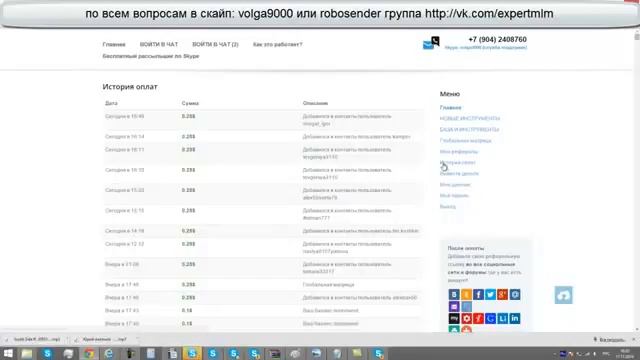
Task: Open Глобальная матрица in the sidebar menu
Action: pos(465,141)
